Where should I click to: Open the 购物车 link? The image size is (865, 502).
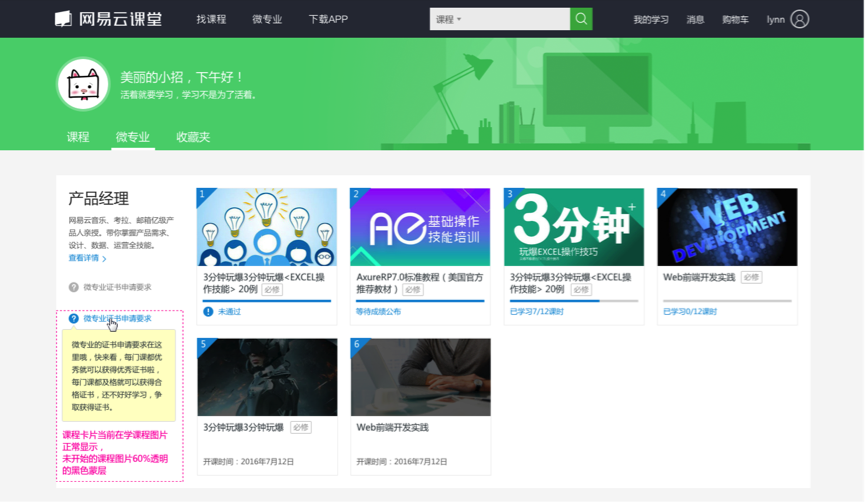(735, 20)
